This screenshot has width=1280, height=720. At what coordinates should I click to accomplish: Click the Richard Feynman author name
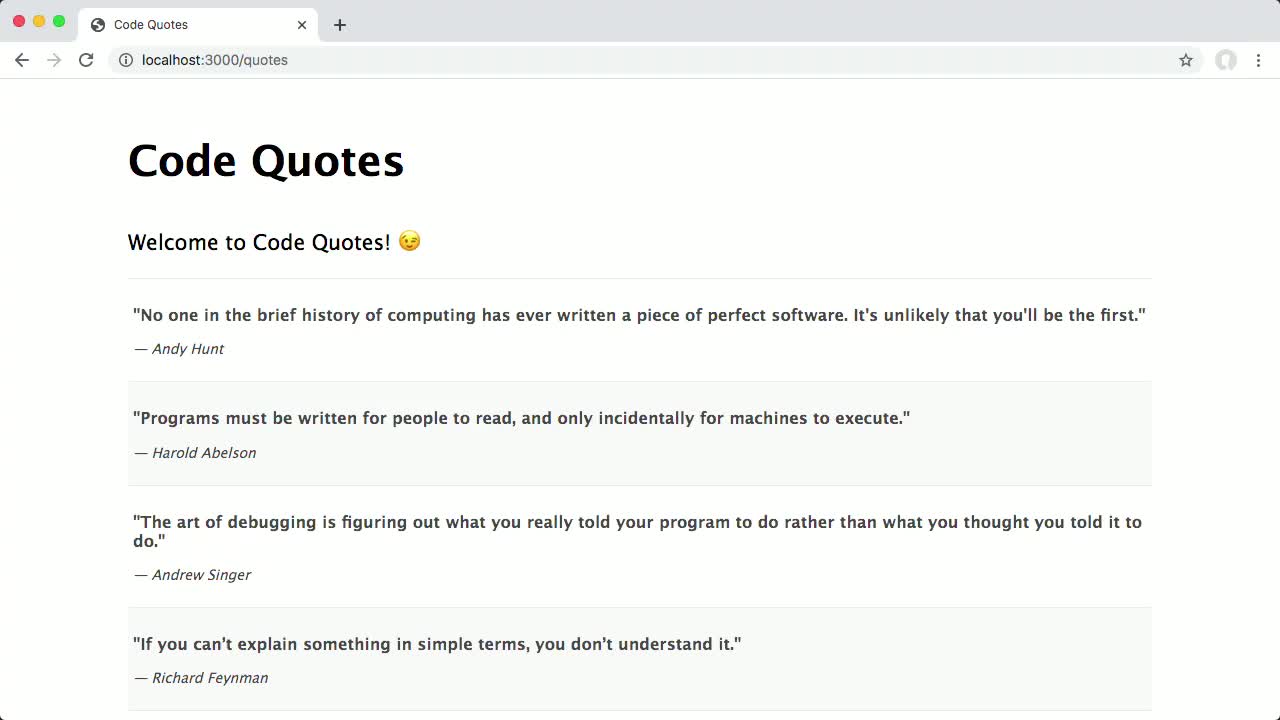(210, 678)
